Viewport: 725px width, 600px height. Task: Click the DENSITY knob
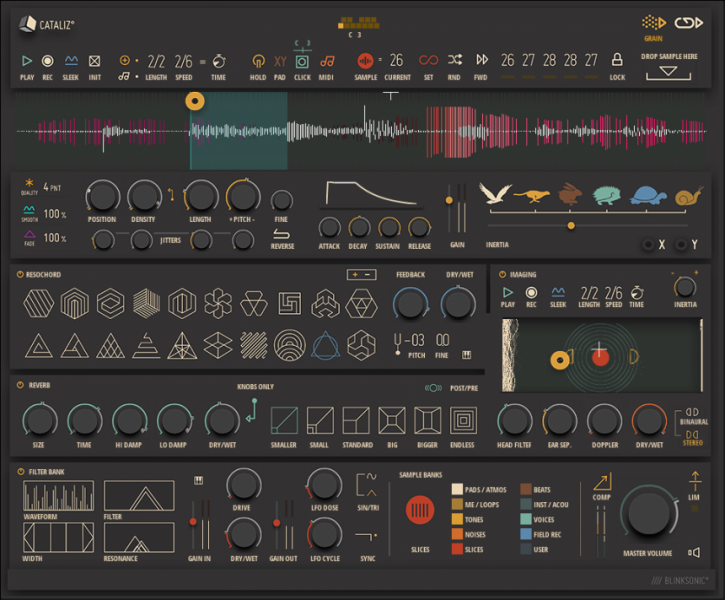(144, 196)
